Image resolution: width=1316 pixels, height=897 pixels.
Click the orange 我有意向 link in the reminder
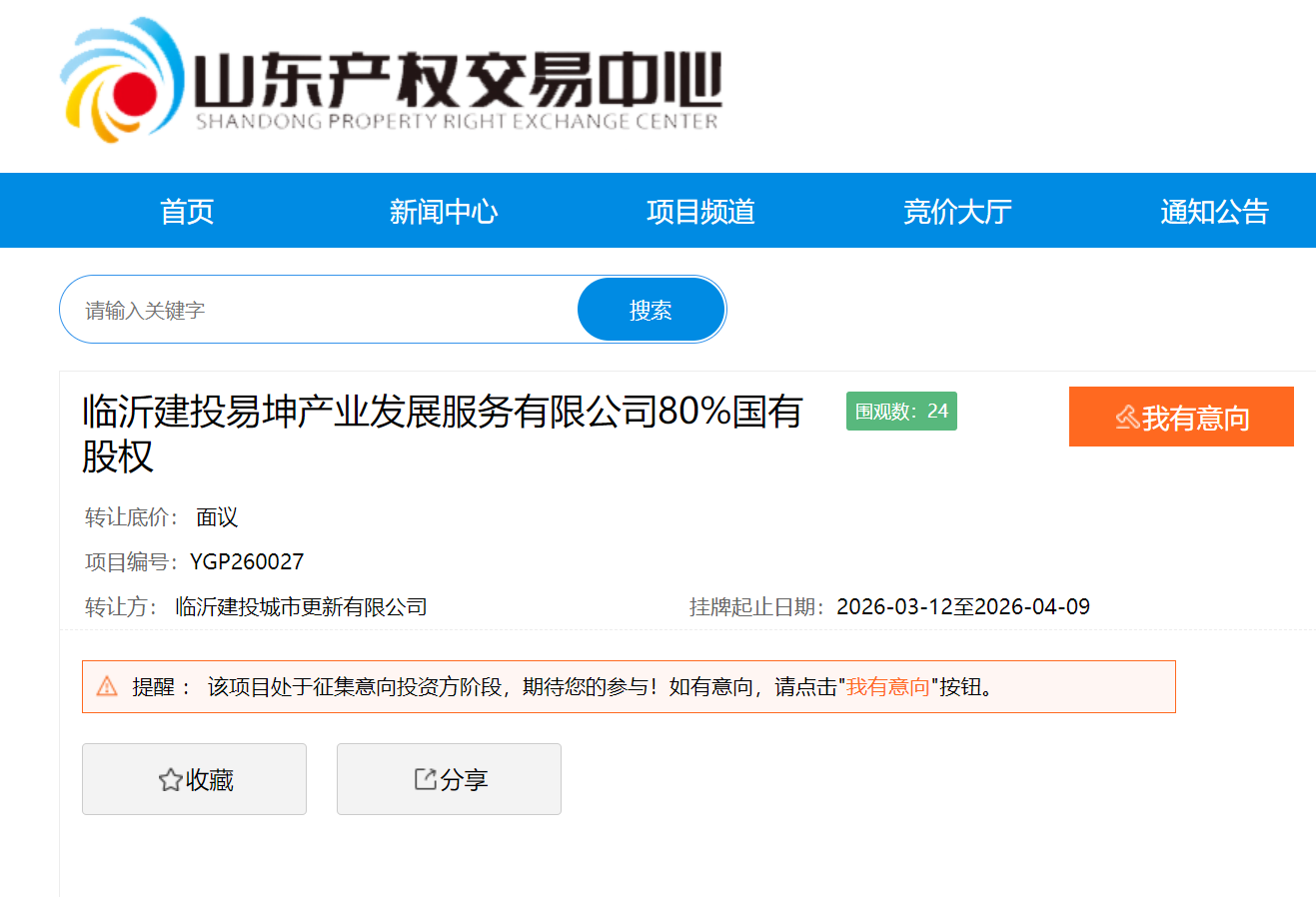pos(887,687)
